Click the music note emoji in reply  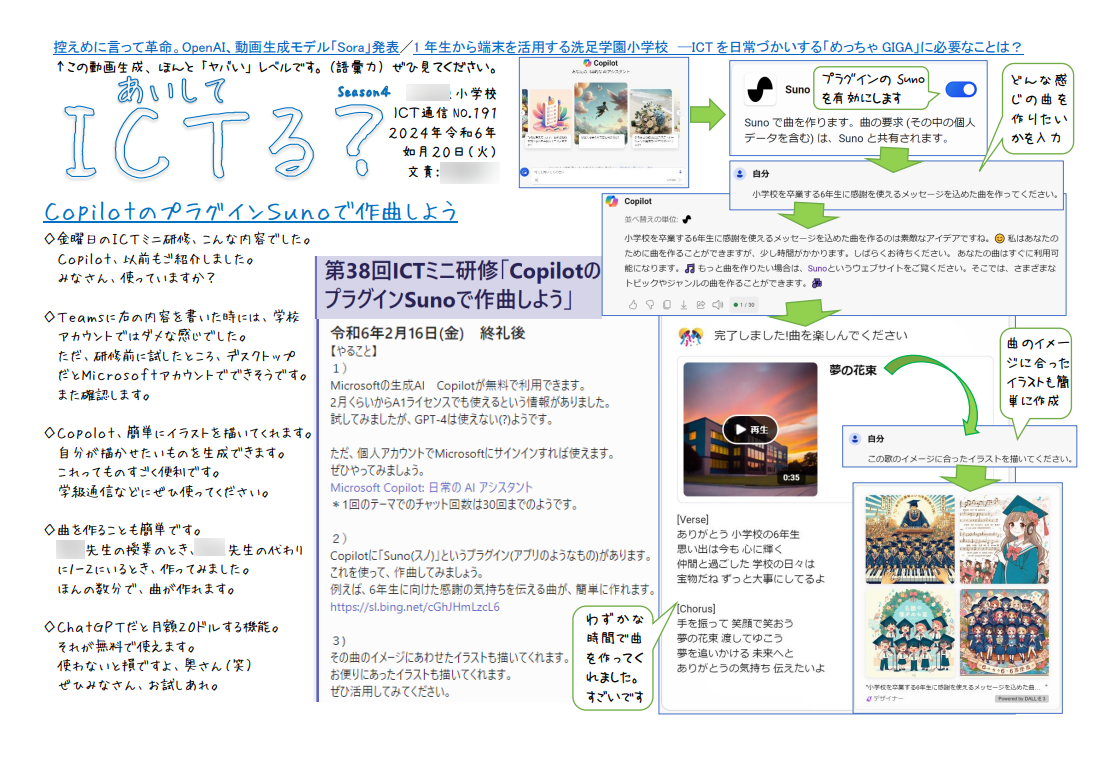pos(690,268)
